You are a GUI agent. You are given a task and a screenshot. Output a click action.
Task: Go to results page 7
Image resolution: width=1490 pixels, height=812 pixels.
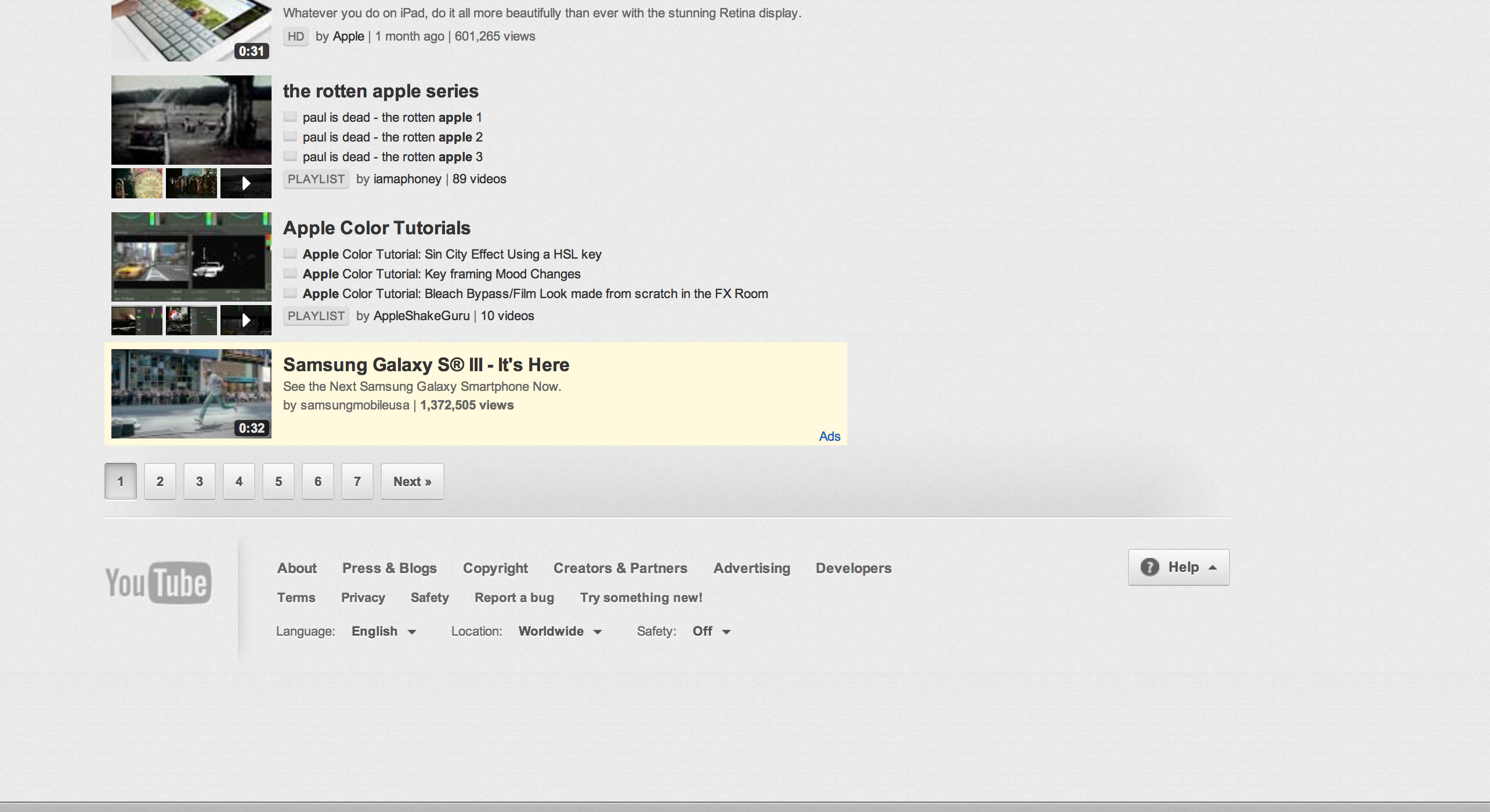pyautogui.click(x=357, y=481)
